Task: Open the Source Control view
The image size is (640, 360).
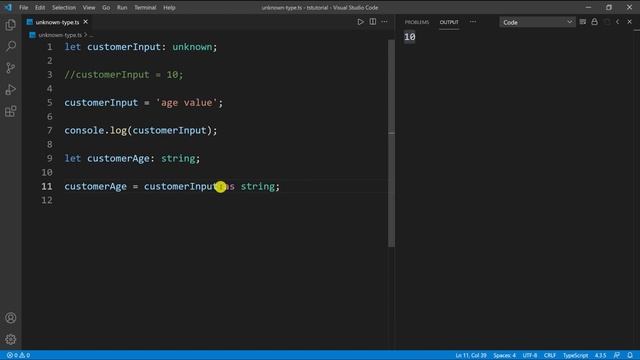Action: pos(11,68)
